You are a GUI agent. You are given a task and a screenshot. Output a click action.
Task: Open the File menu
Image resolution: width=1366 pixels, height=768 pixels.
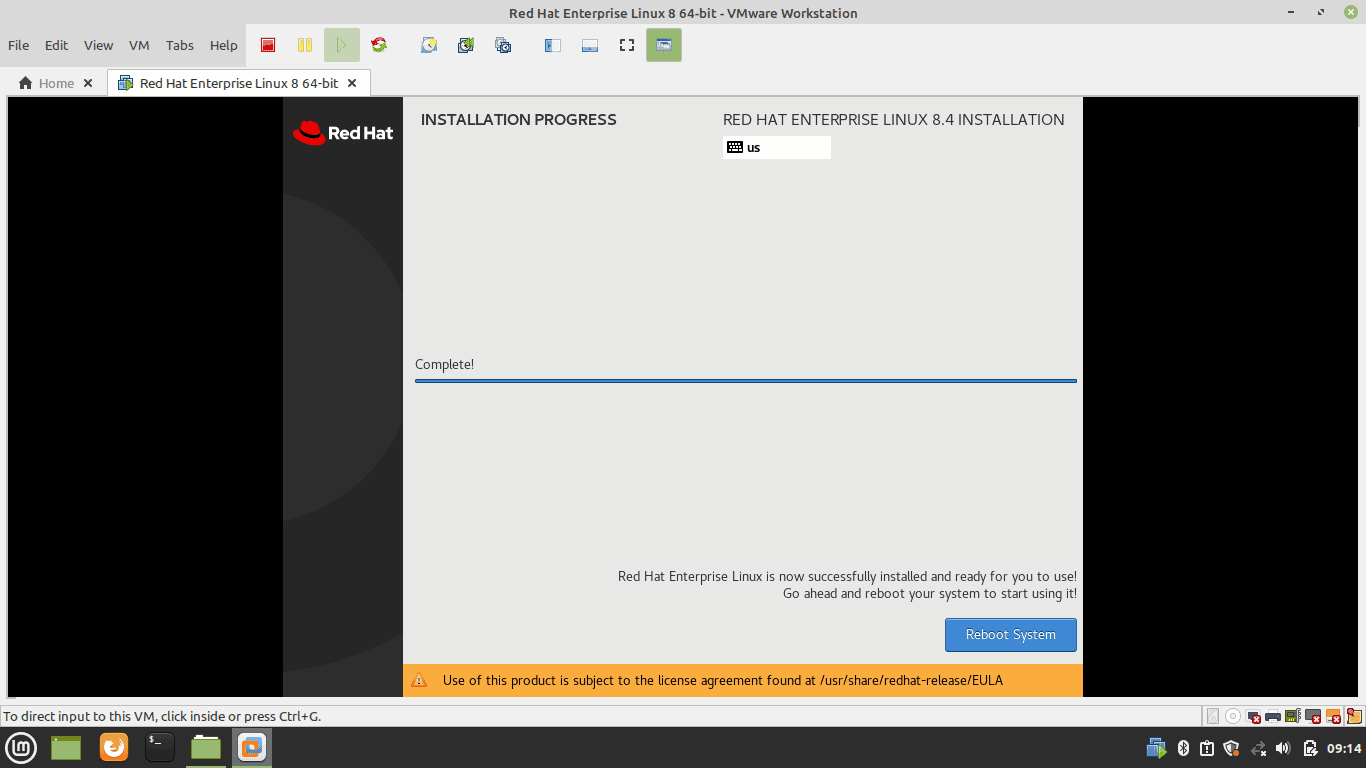pos(18,45)
